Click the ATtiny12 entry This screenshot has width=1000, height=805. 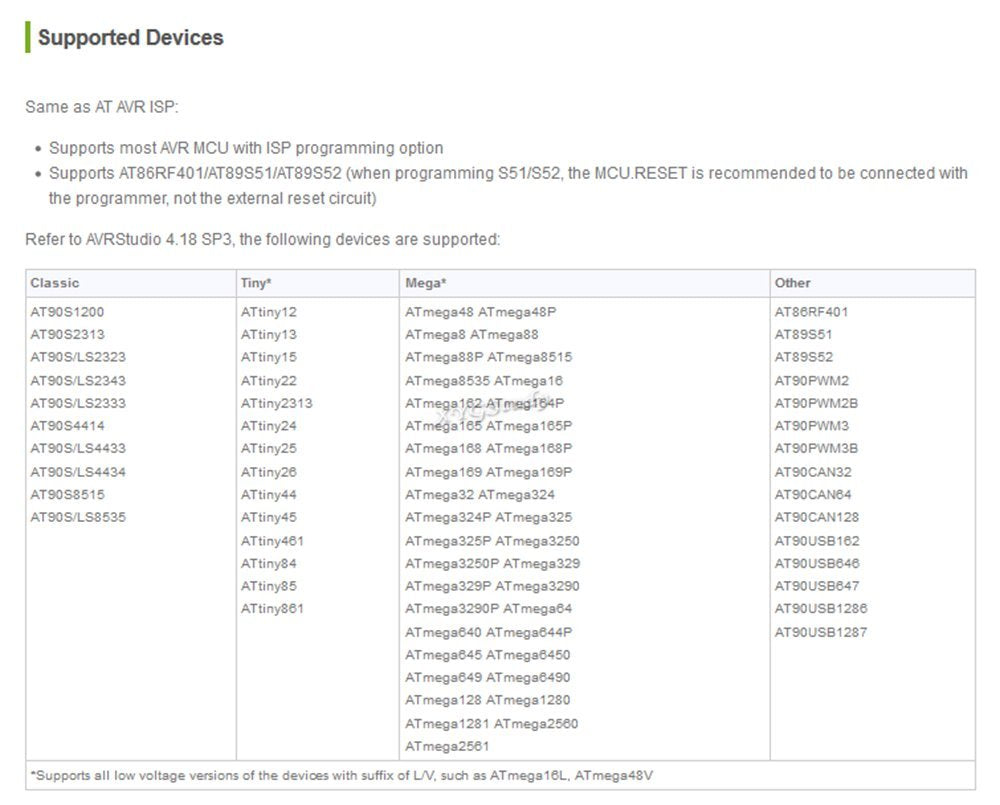(268, 312)
